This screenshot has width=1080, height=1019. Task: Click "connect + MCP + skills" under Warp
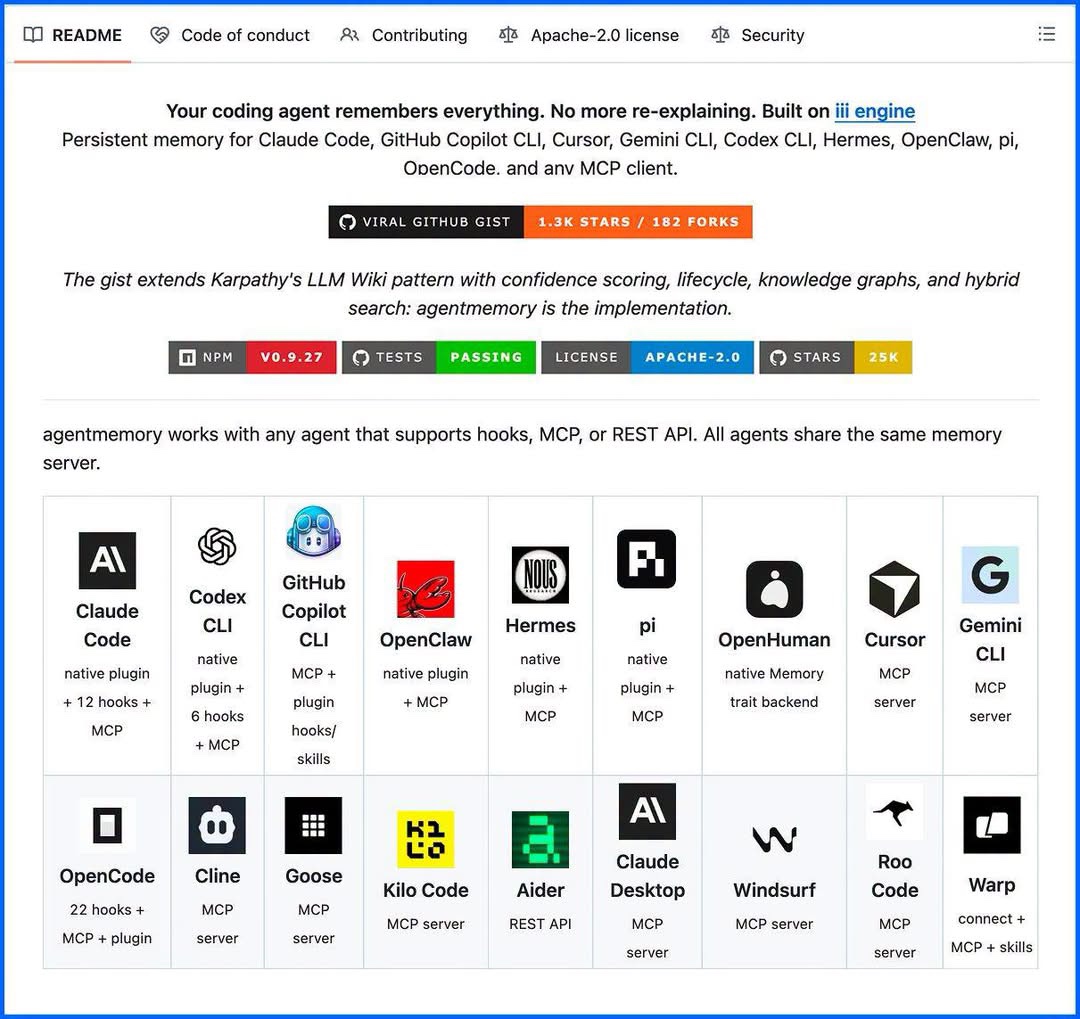point(992,933)
